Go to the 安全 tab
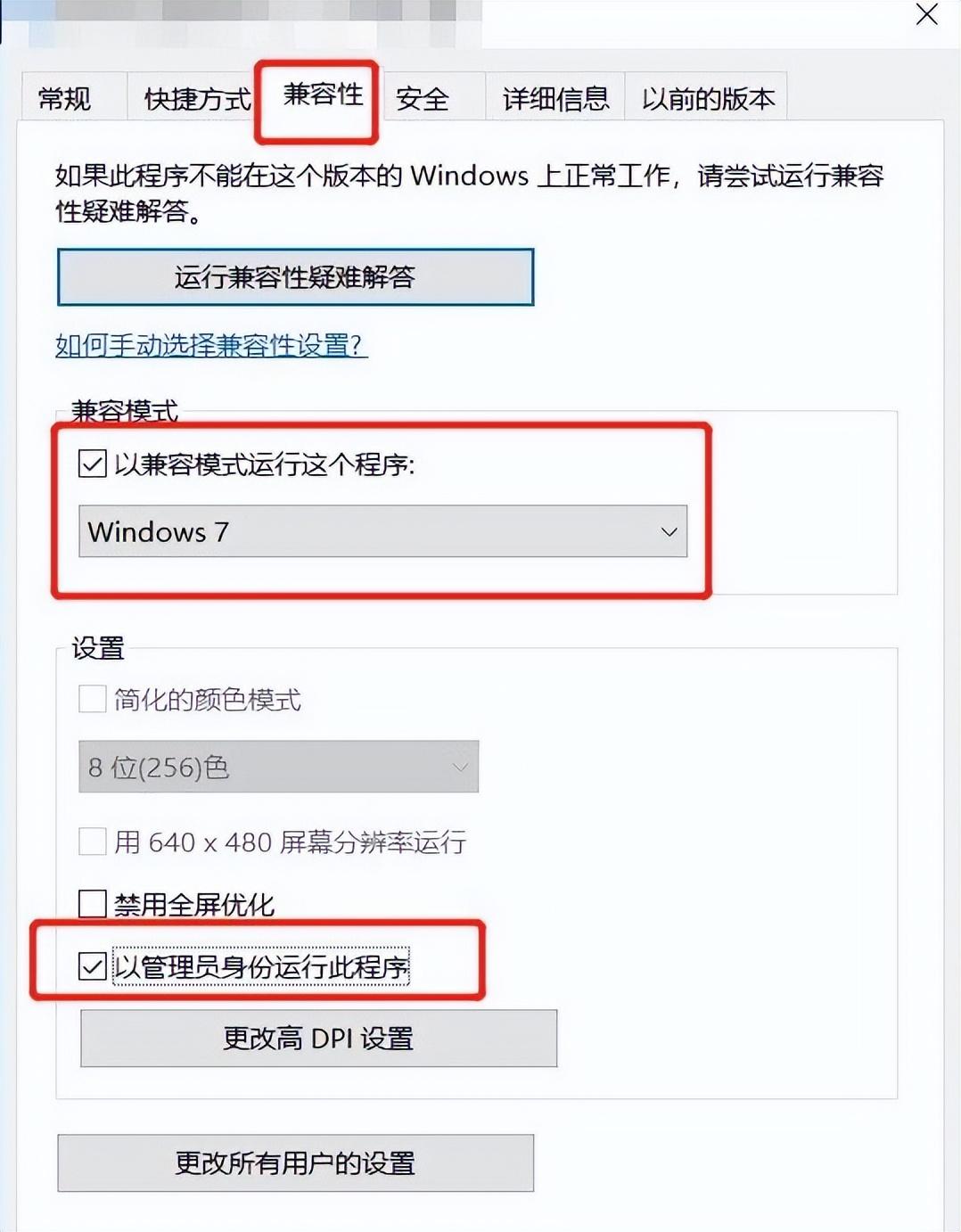This screenshot has height=1232, width=961. pos(423,98)
